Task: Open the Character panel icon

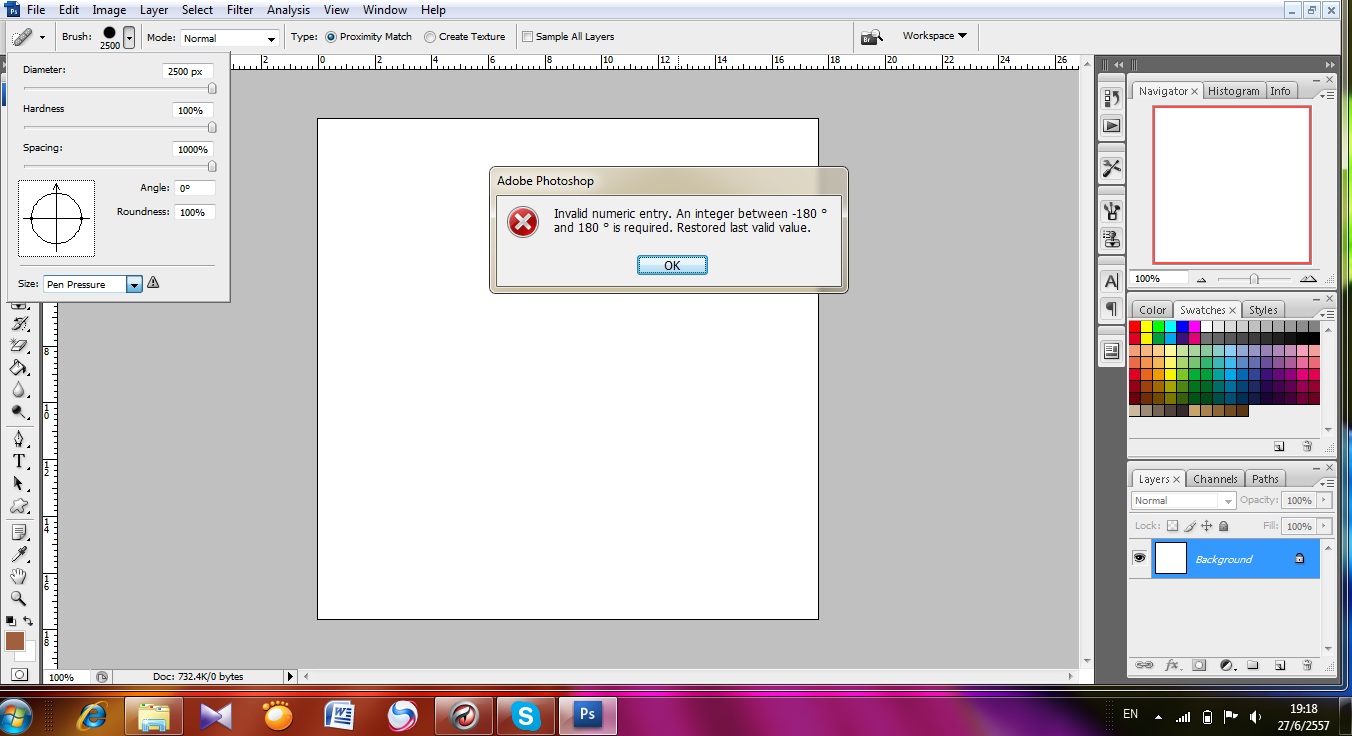Action: (1111, 281)
